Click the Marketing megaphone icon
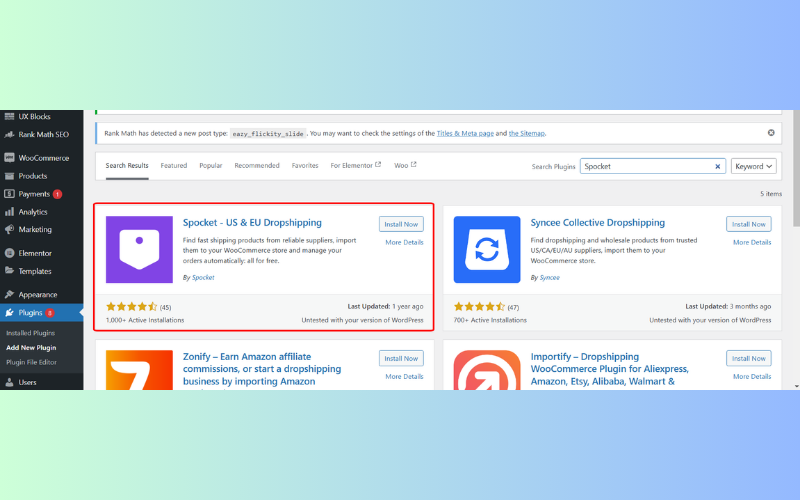The width and height of the screenshot is (800, 500). [x=9, y=230]
